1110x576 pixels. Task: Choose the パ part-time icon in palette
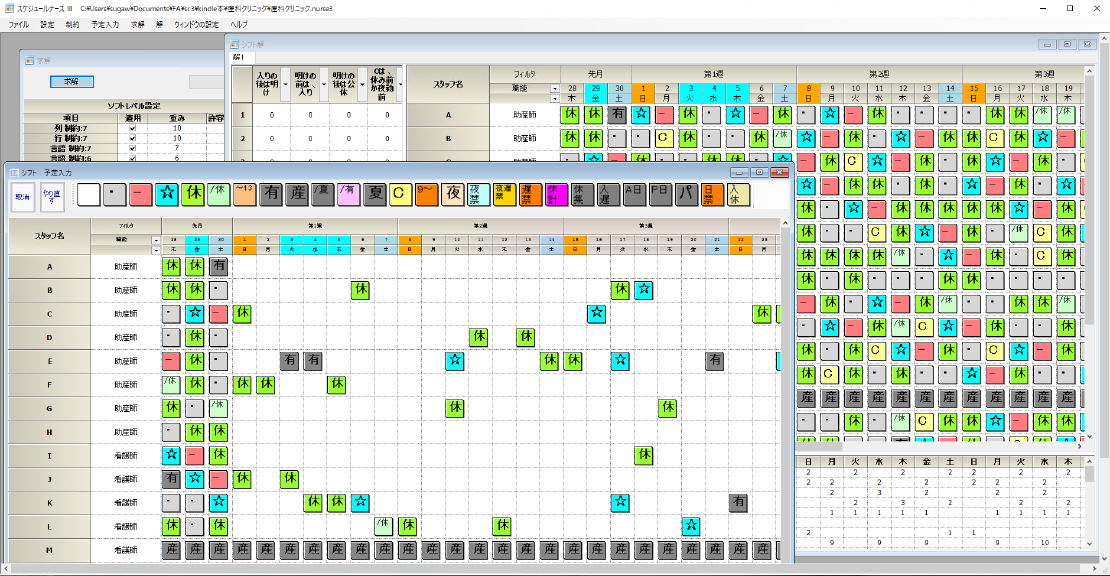pos(687,195)
